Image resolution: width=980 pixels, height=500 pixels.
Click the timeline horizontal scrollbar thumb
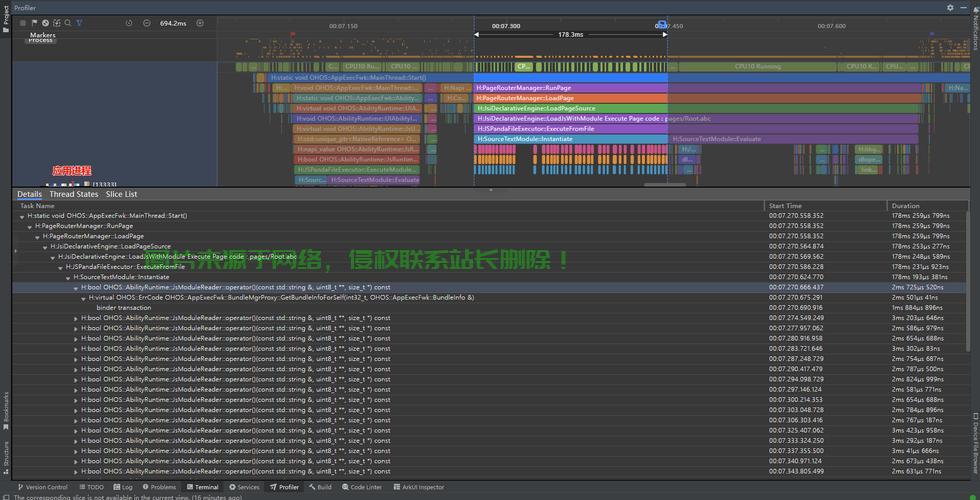pyautogui.click(x=664, y=185)
